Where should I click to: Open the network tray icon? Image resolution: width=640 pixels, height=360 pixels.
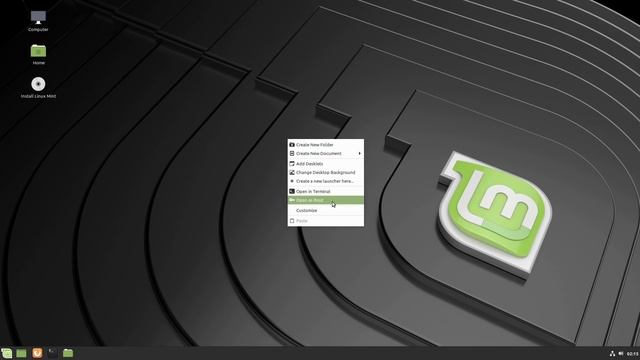612,353
